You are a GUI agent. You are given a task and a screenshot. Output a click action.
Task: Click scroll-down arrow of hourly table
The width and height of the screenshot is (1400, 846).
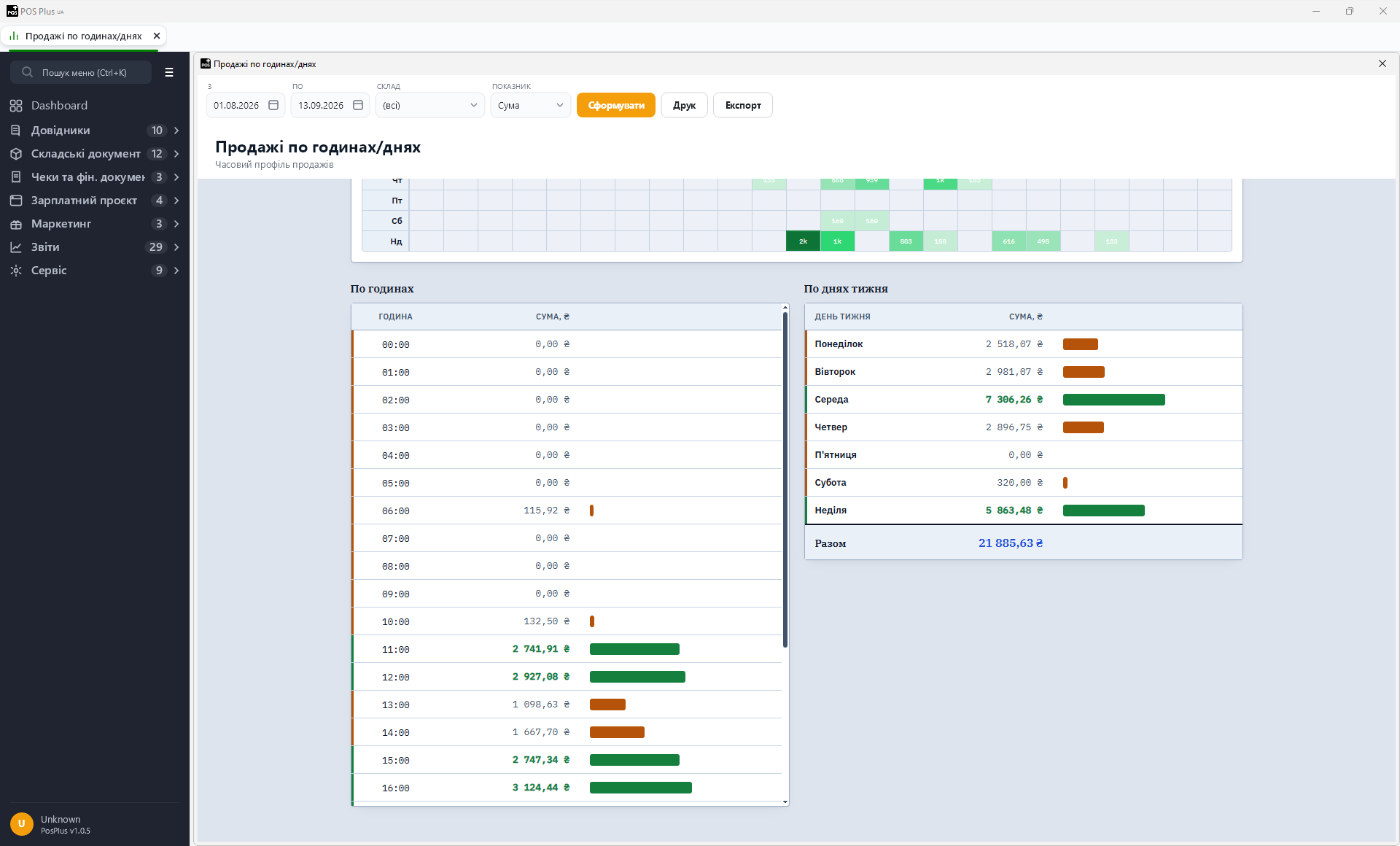(785, 802)
